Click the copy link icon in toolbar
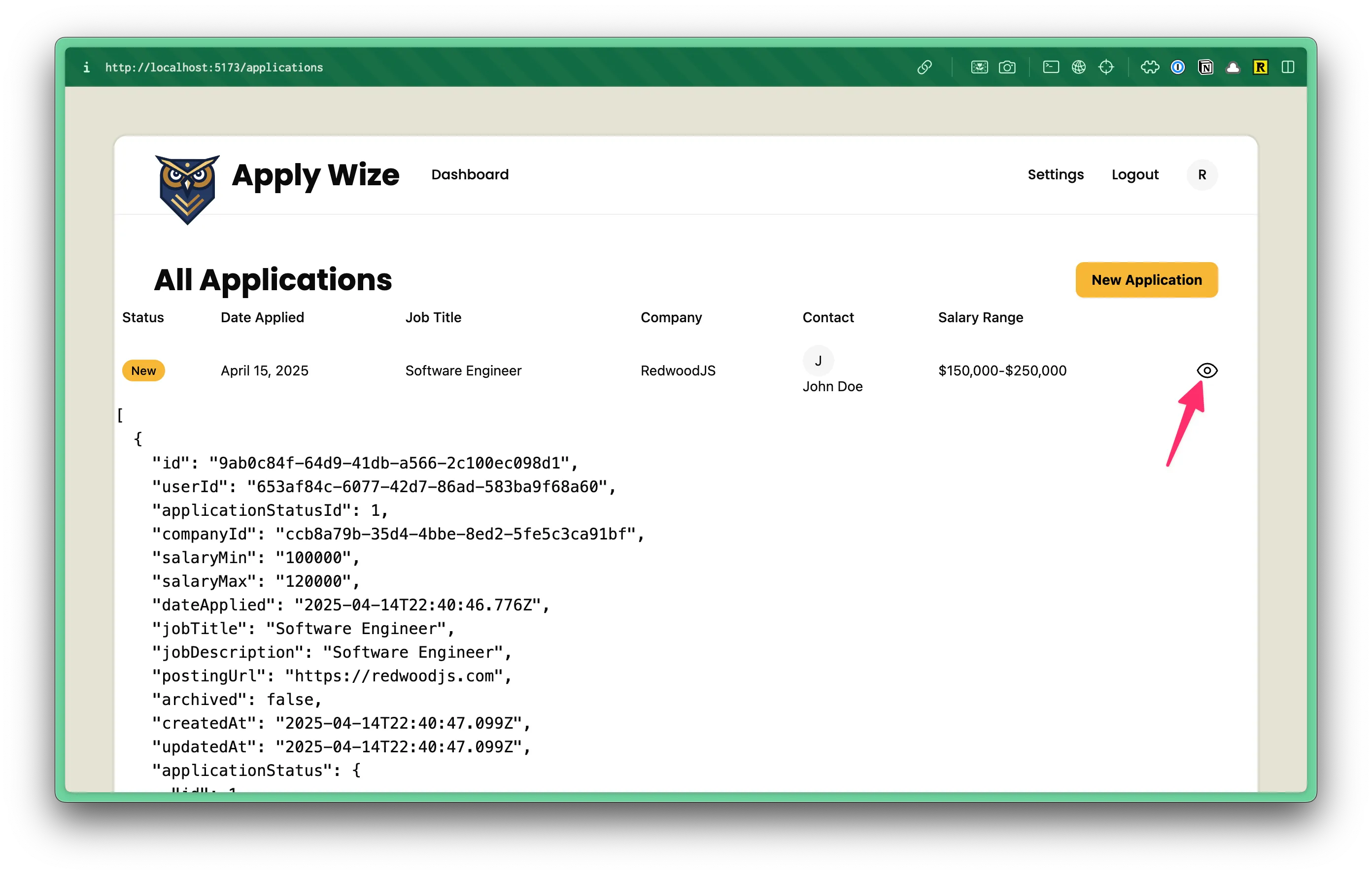This screenshot has width=1372, height=875. (924, 67)
